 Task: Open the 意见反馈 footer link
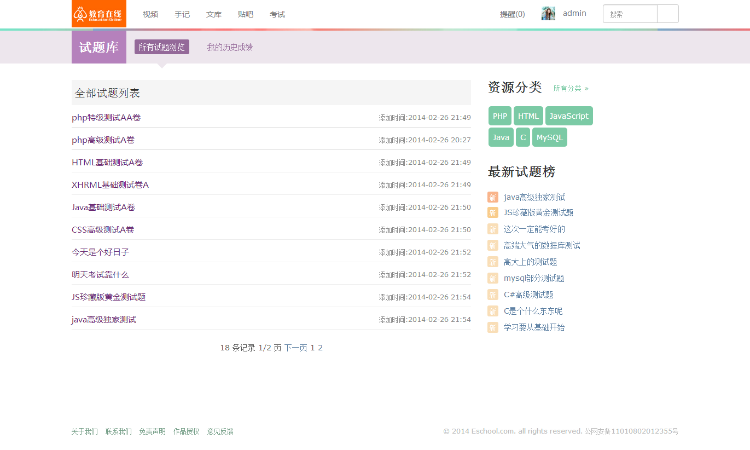click(x=220, y=431)
